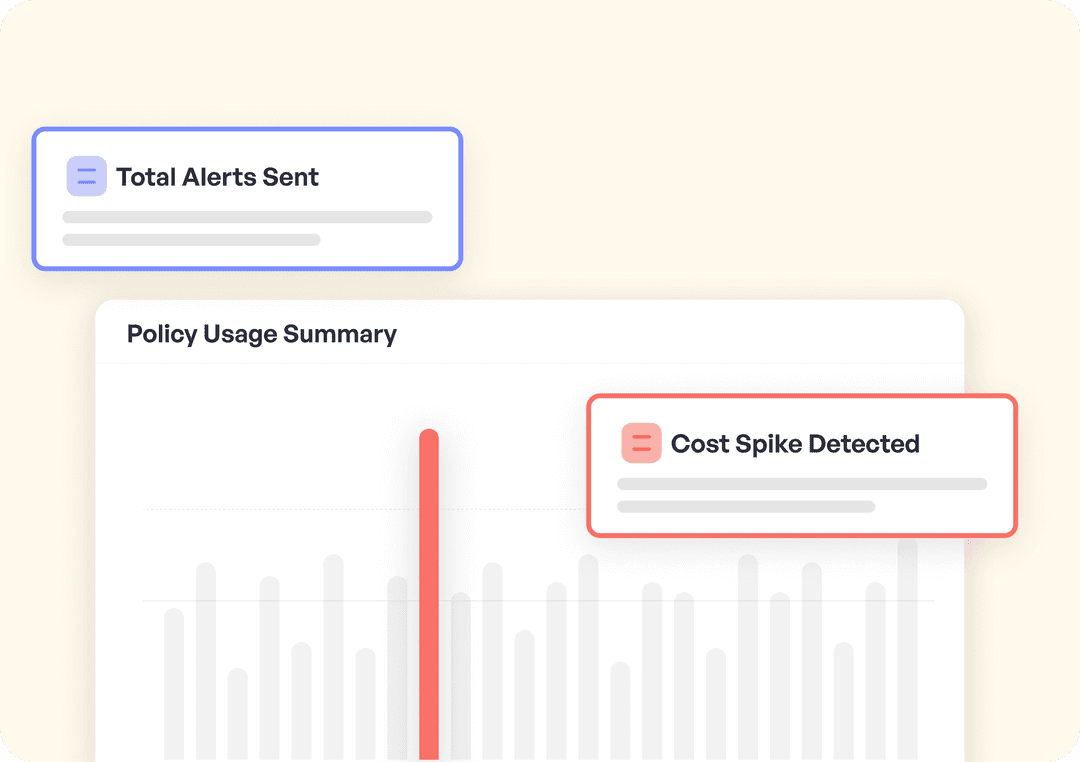Screen dimensions: 1080x762
Task: Open the Cost Spike Detected title
Action: coord(795,443)
